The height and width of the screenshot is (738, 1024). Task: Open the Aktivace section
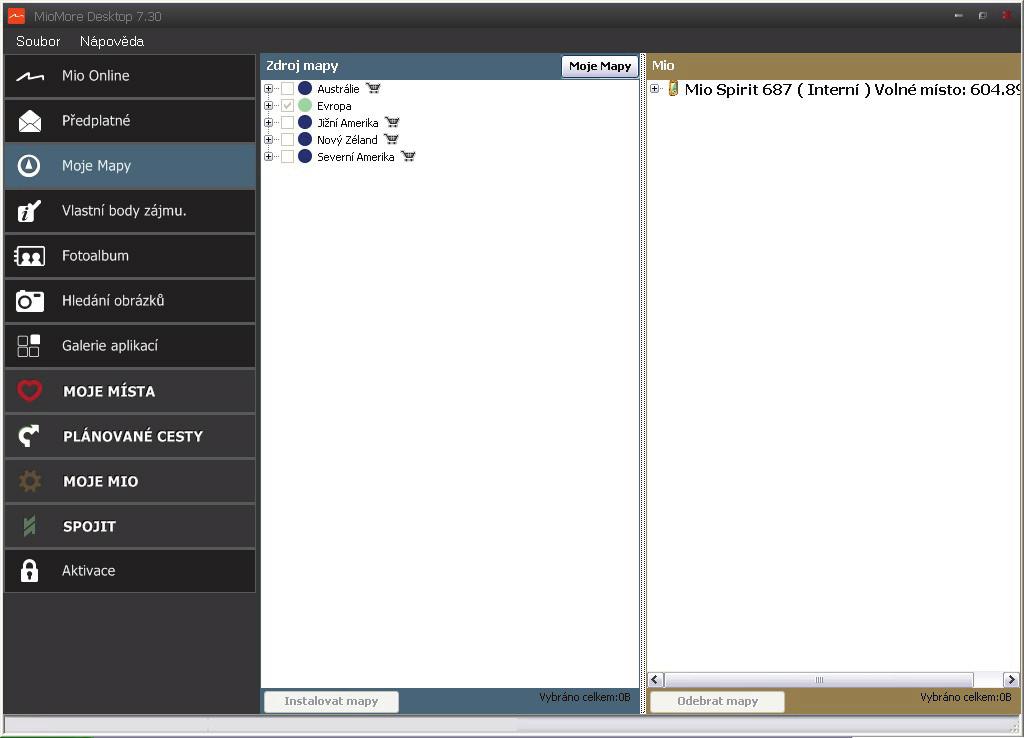tap(130, 571)
